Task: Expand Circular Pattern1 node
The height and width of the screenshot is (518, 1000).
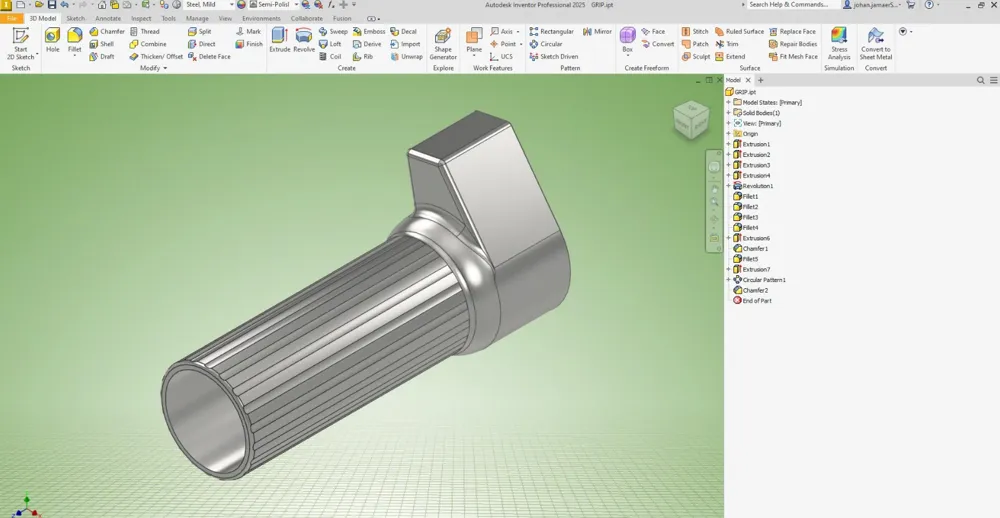Action: (x=728, y=280)
